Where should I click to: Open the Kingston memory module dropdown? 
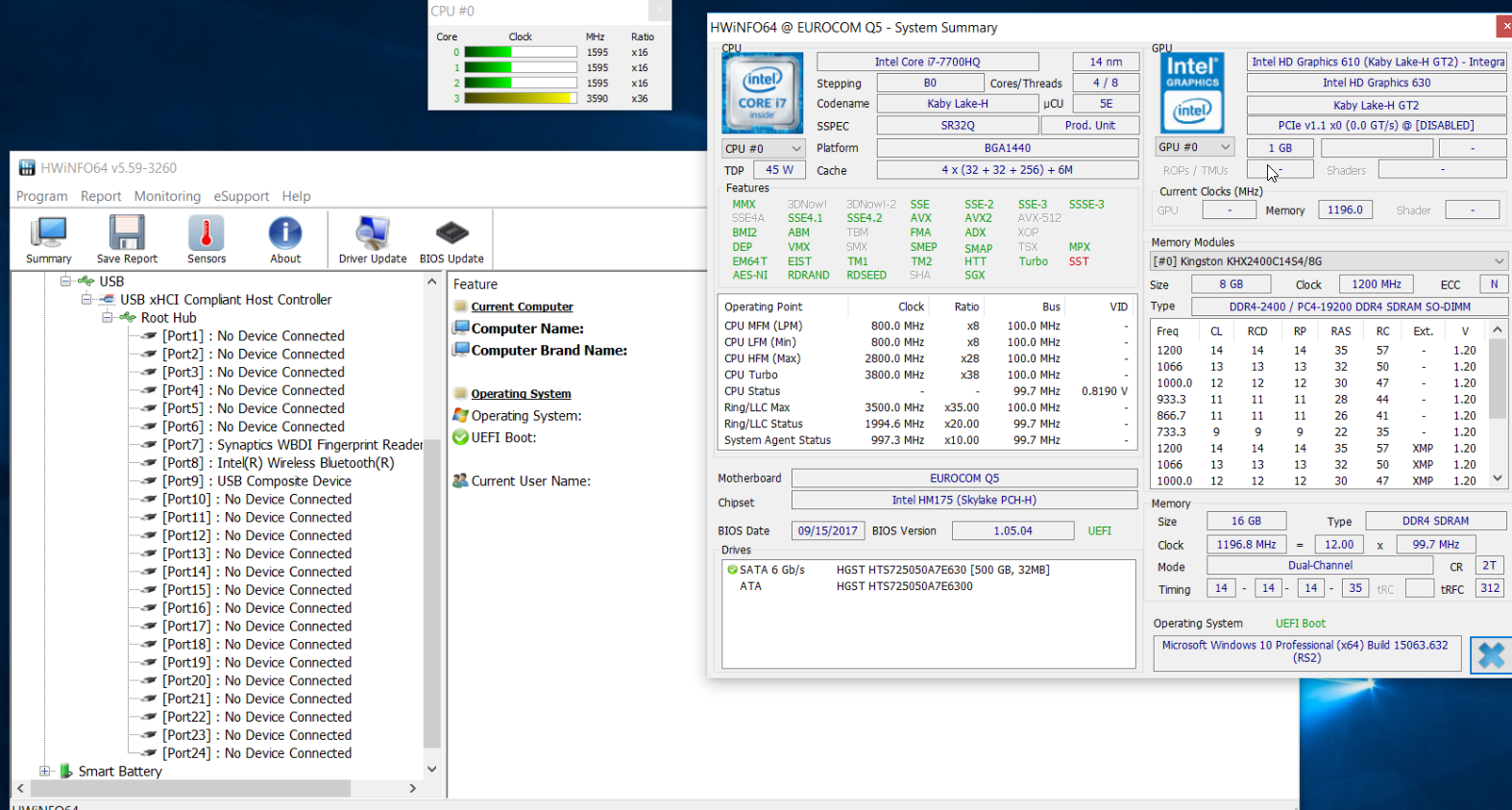1329,261
